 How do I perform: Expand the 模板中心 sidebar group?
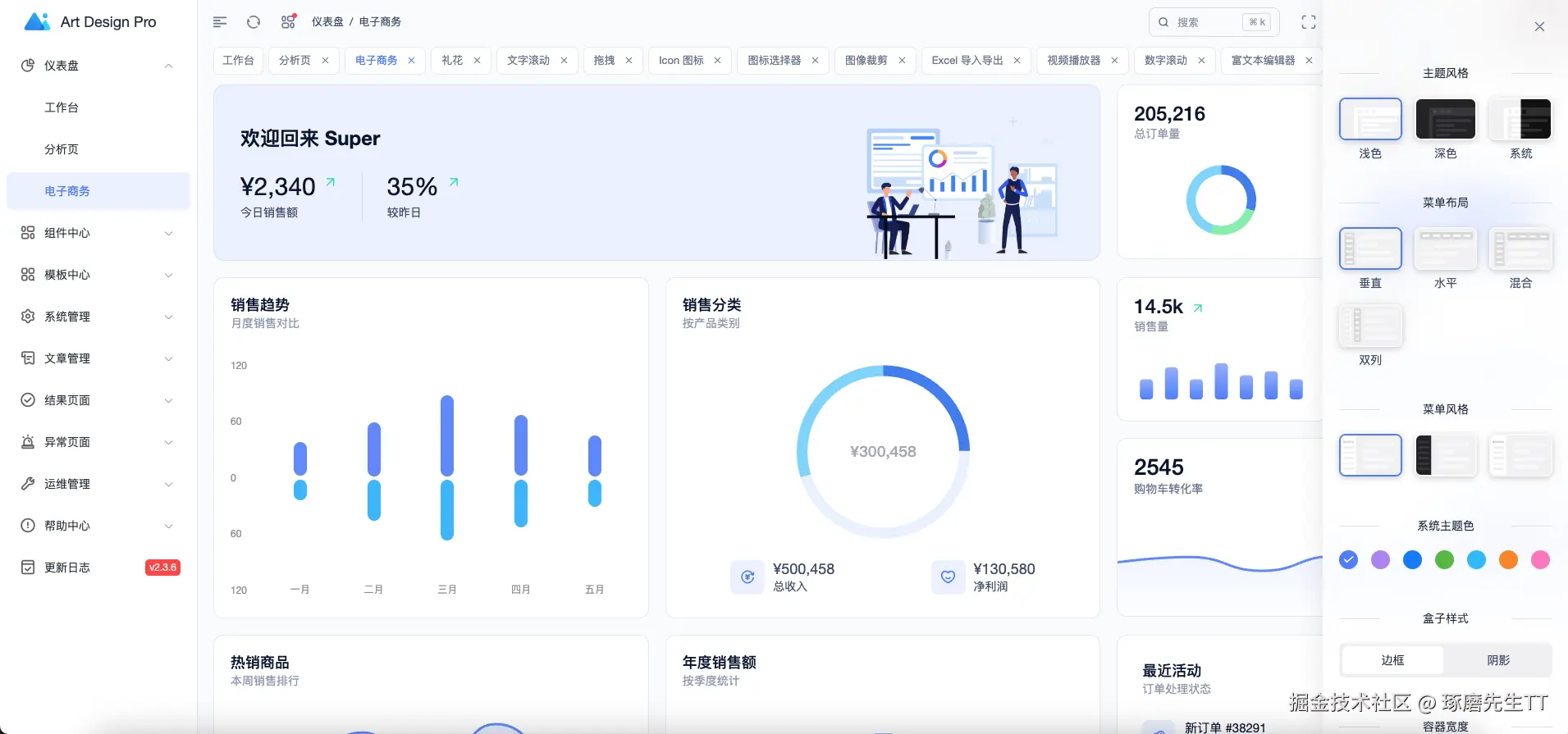(x=168, y=275)
